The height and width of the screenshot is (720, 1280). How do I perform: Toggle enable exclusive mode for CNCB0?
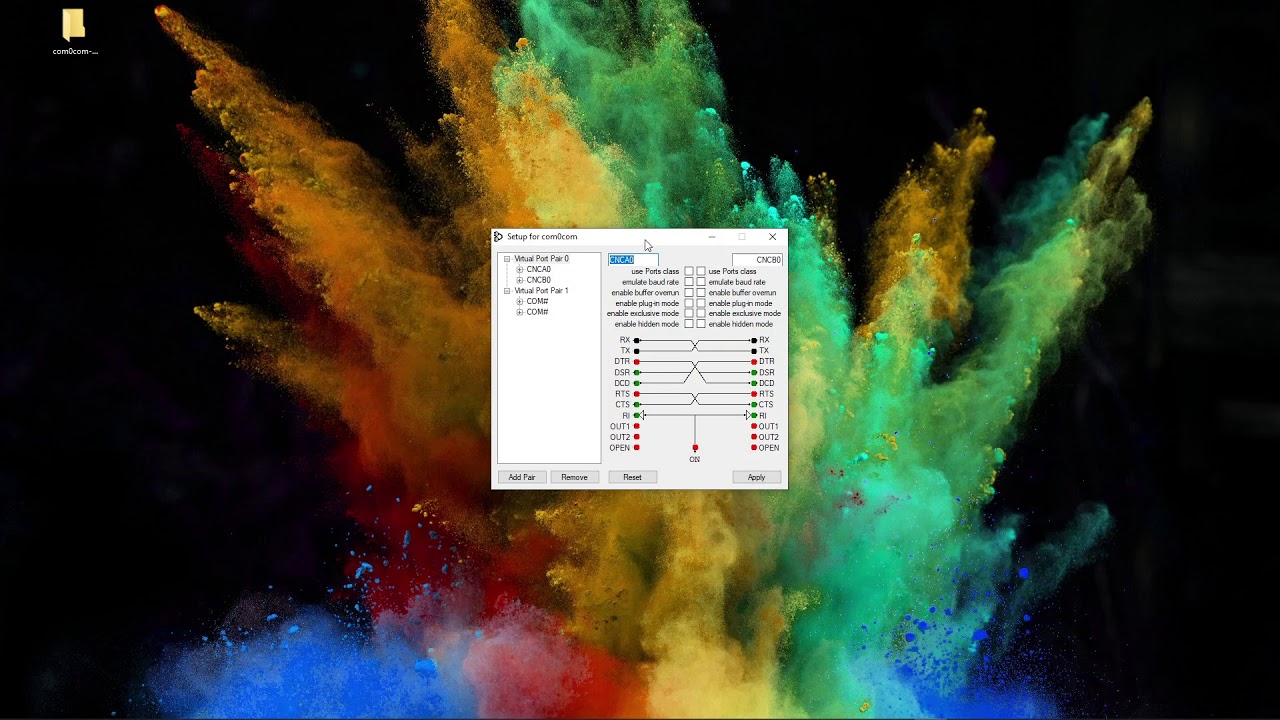click(701, 314)
